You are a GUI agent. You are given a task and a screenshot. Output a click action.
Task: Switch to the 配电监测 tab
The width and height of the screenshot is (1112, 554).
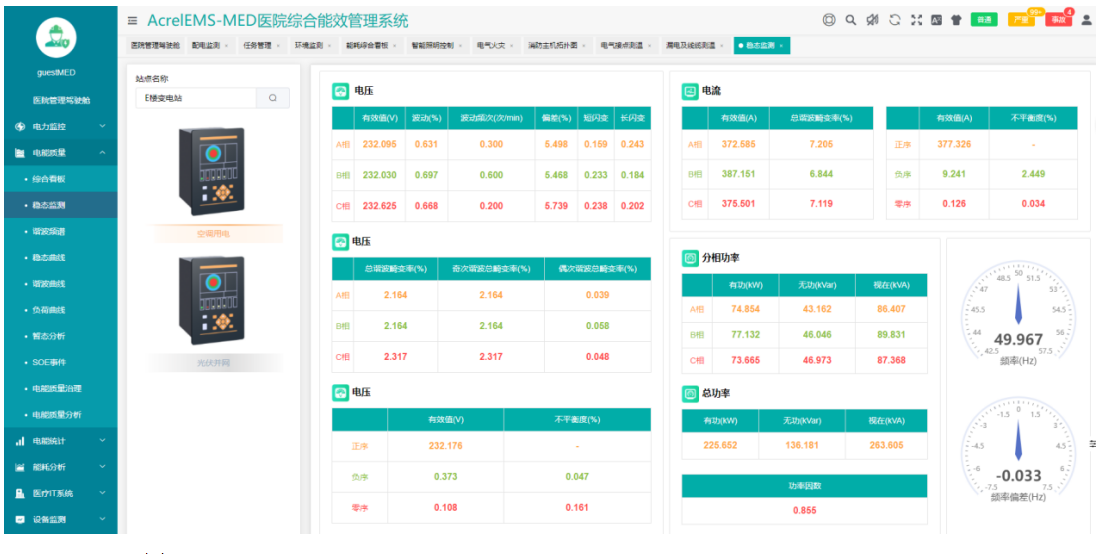(206, 45)
